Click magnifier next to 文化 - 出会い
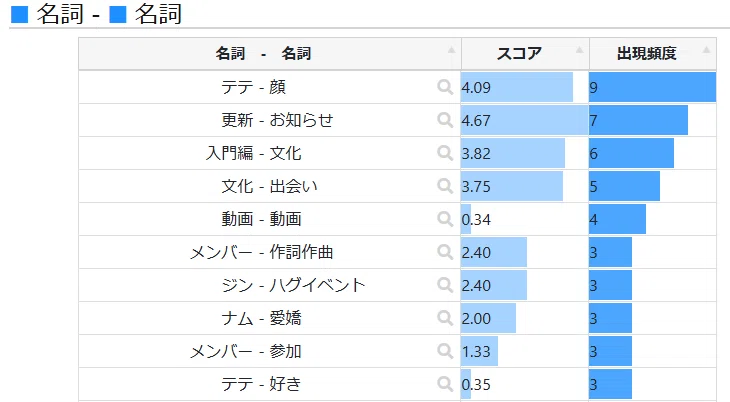Image resolution: width=730 pixels, height=402 pixels. coord(445,186)
